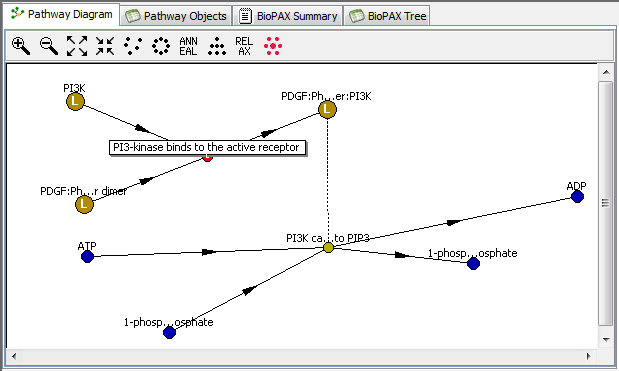Select the ADP molecule node
This screenshot has height=371, width=619.
(x=577, y=196)
